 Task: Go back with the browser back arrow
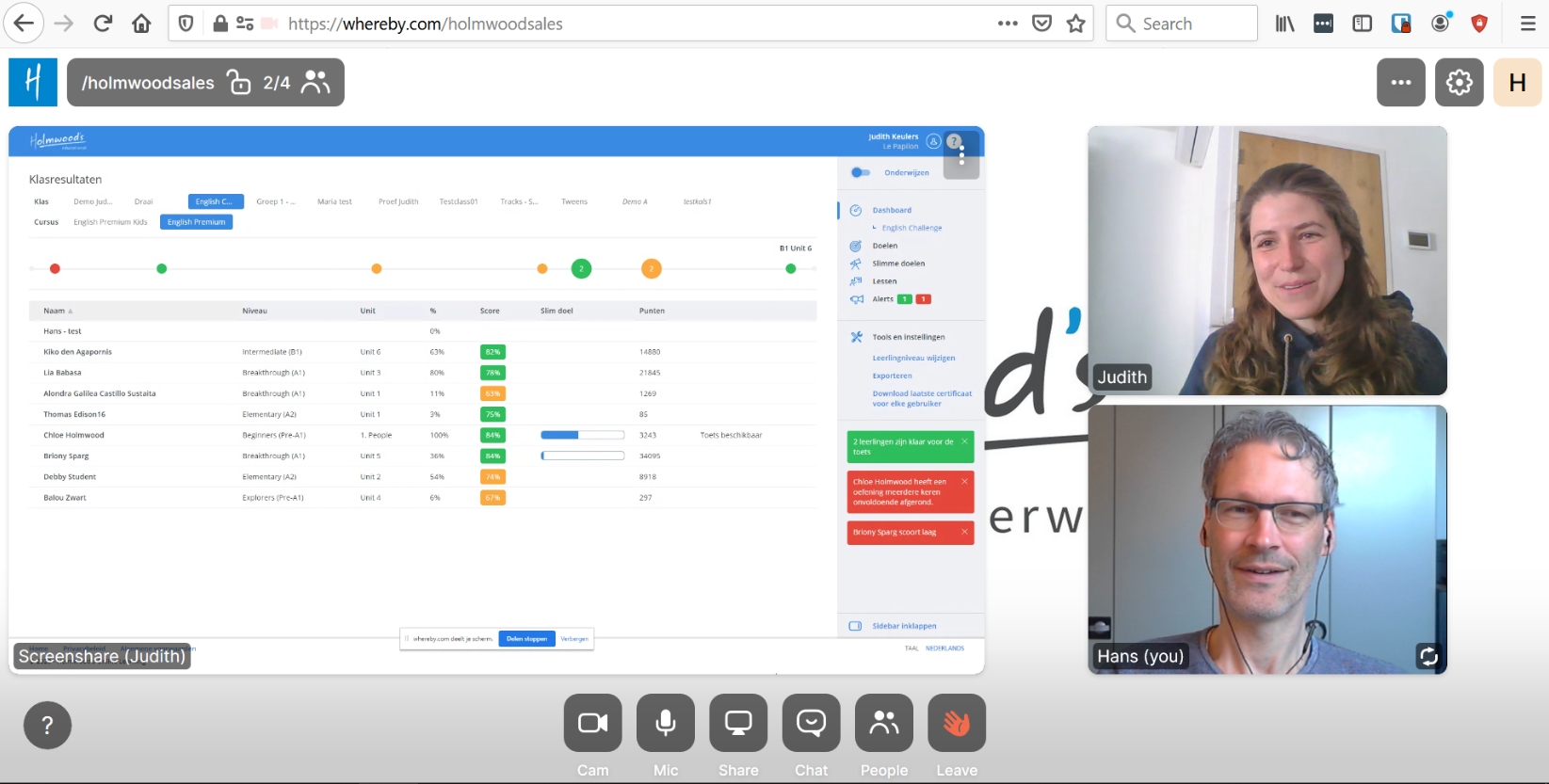pos(24,24)
